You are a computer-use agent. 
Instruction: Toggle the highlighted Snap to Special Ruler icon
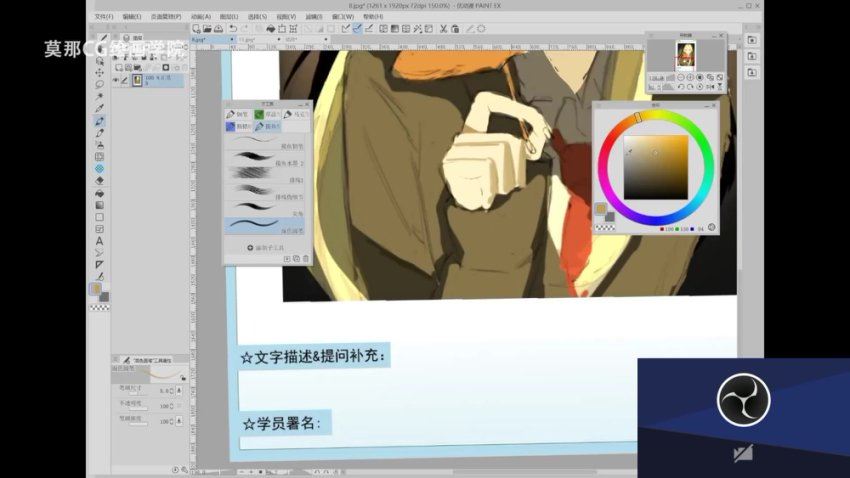point(357,29)
